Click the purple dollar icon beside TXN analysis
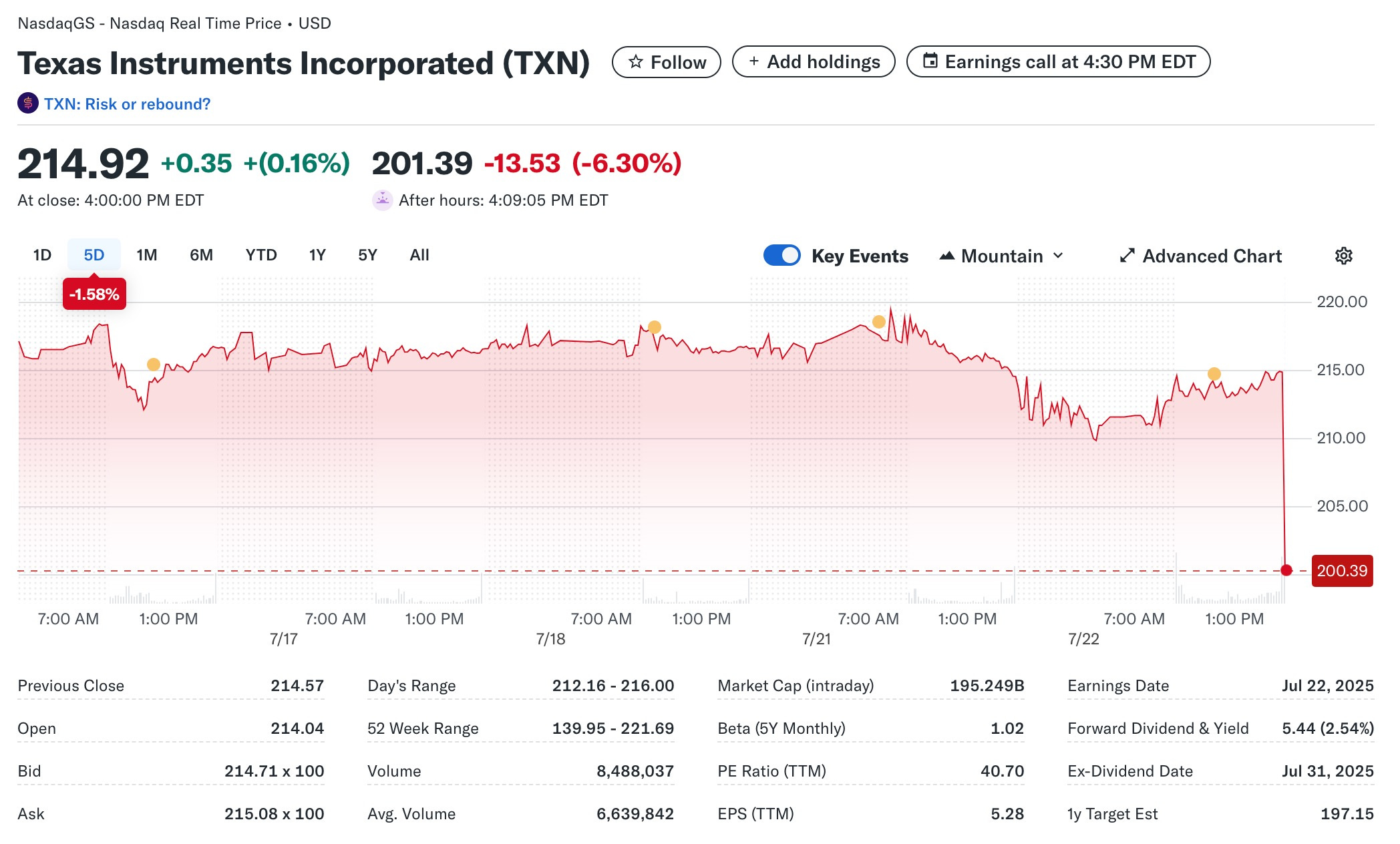 point(27,103)
